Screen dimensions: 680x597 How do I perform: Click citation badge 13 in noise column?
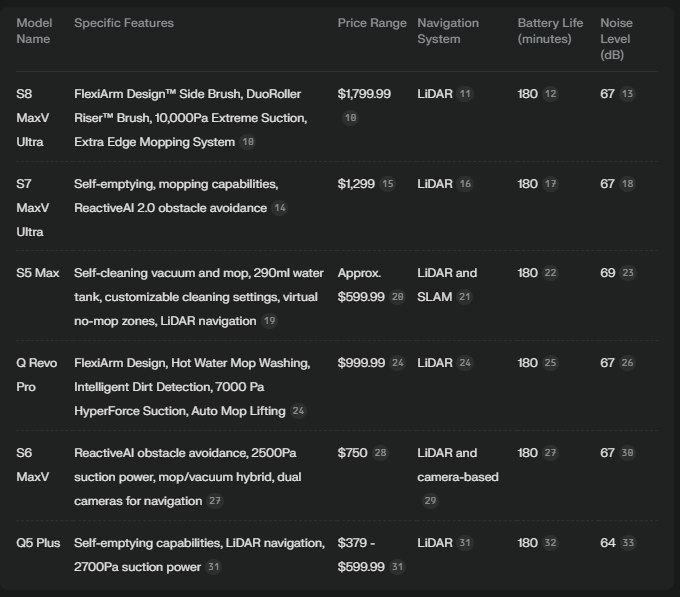point(628,94)
